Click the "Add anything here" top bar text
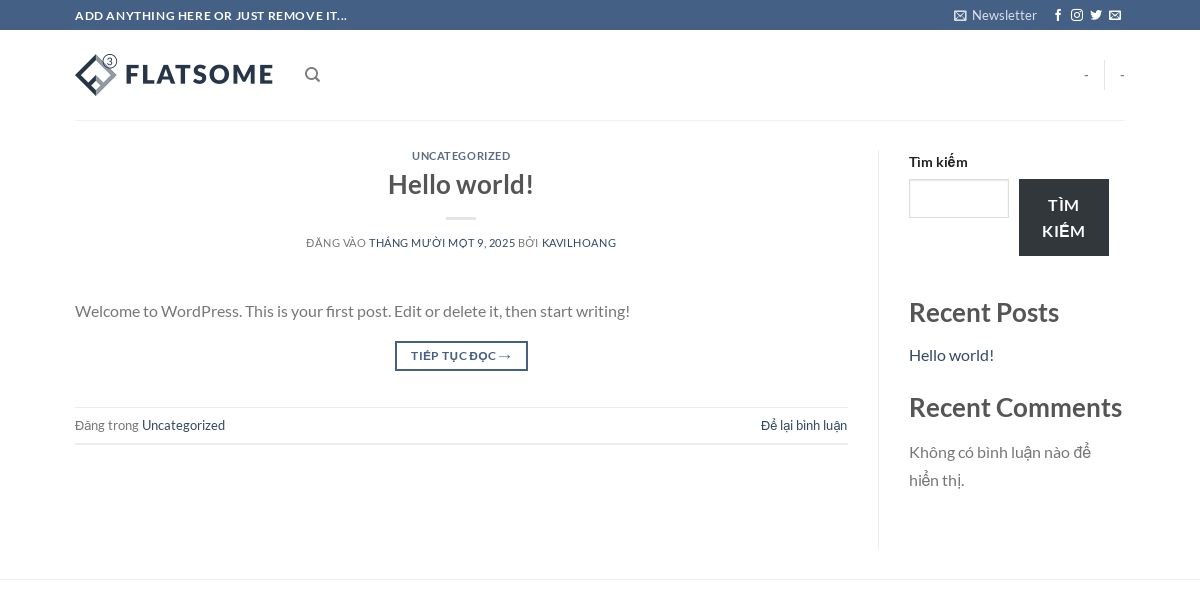The width and height of the screenshot is (1200, 600). [x=211, y=15]
